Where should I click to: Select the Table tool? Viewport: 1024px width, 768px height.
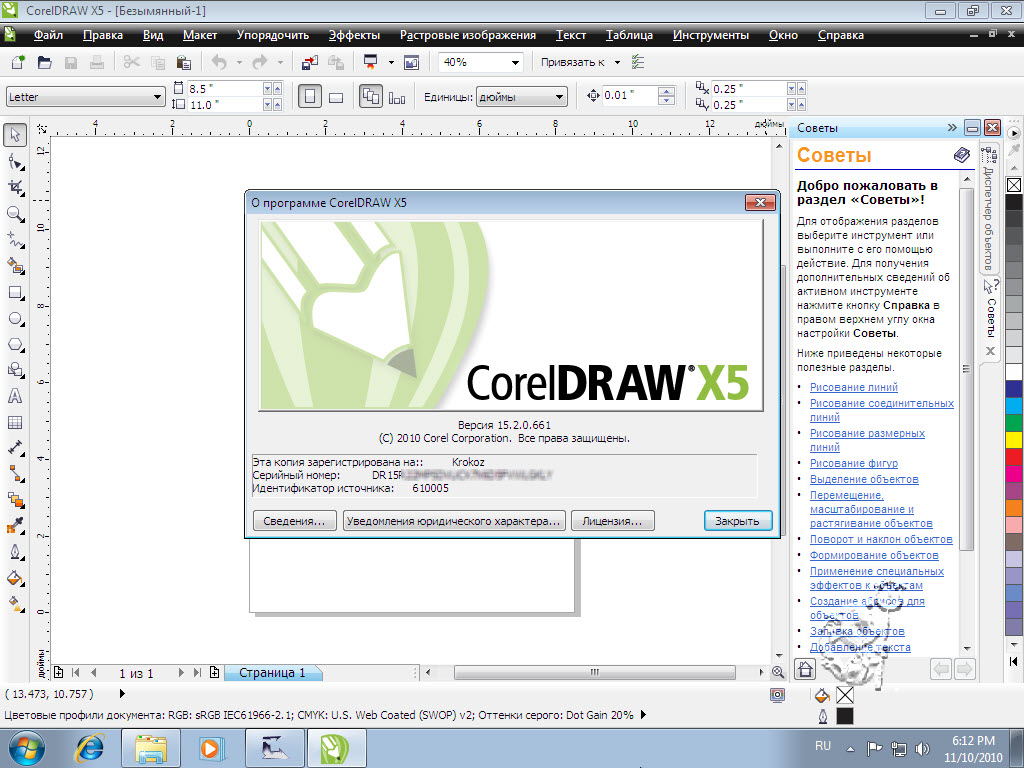(15, 423)
